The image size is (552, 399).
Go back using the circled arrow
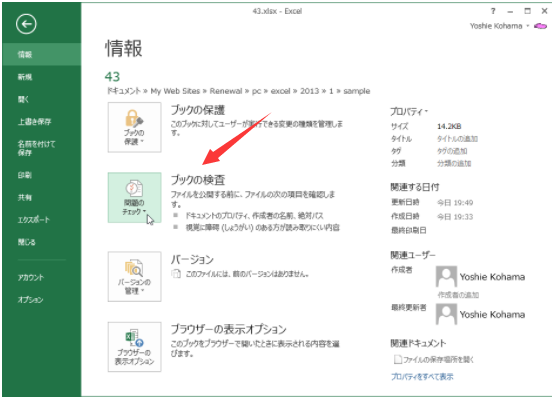point(26,24)
